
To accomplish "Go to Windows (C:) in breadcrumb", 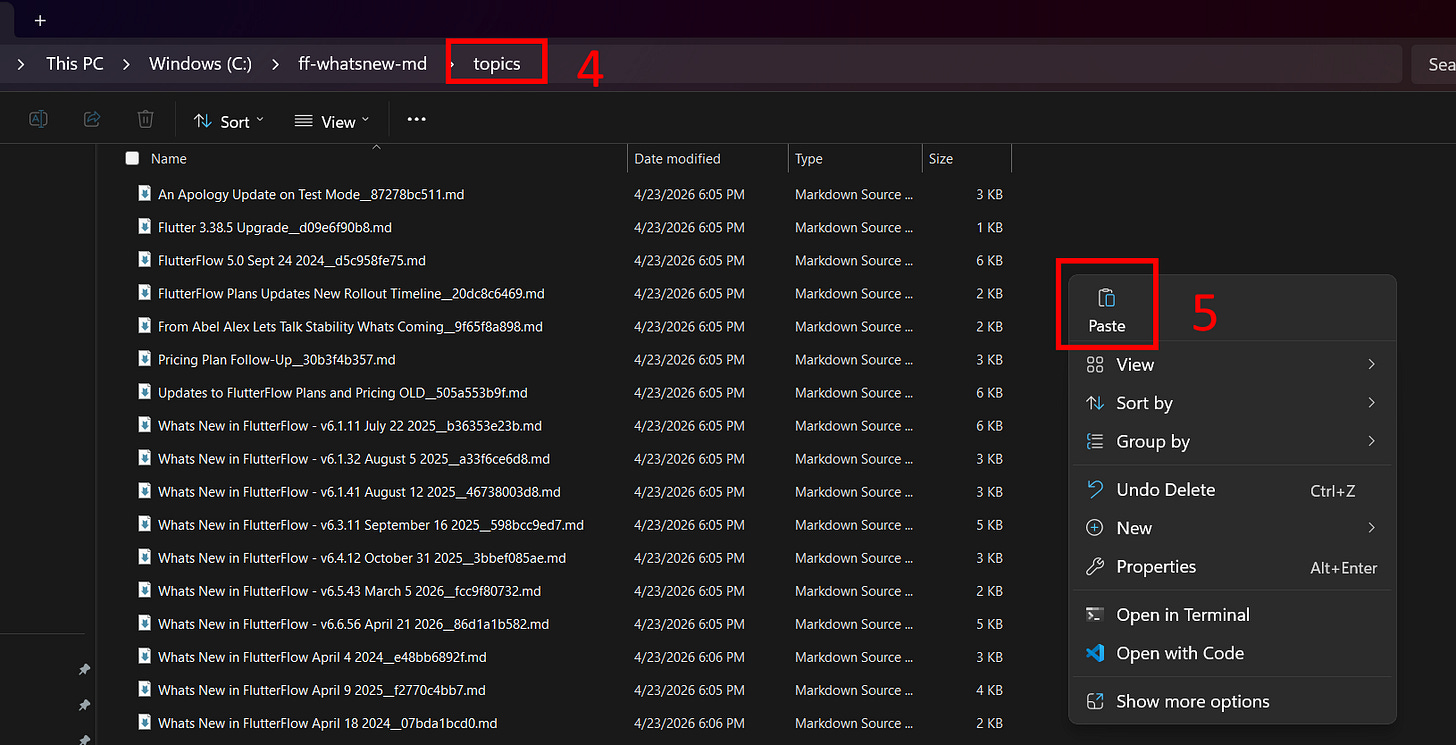I will click(x=200, y=64).
